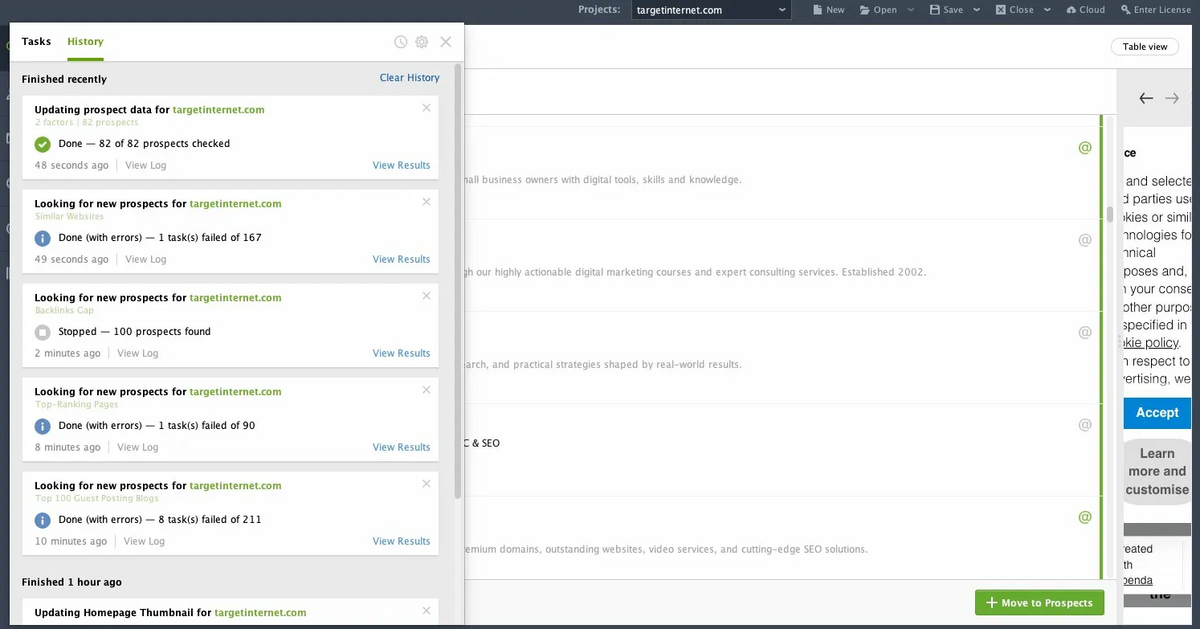Viewport: 1200px width, 629px height.
Task: Go forward with preview right arrow
Action: click(1172, 98)
